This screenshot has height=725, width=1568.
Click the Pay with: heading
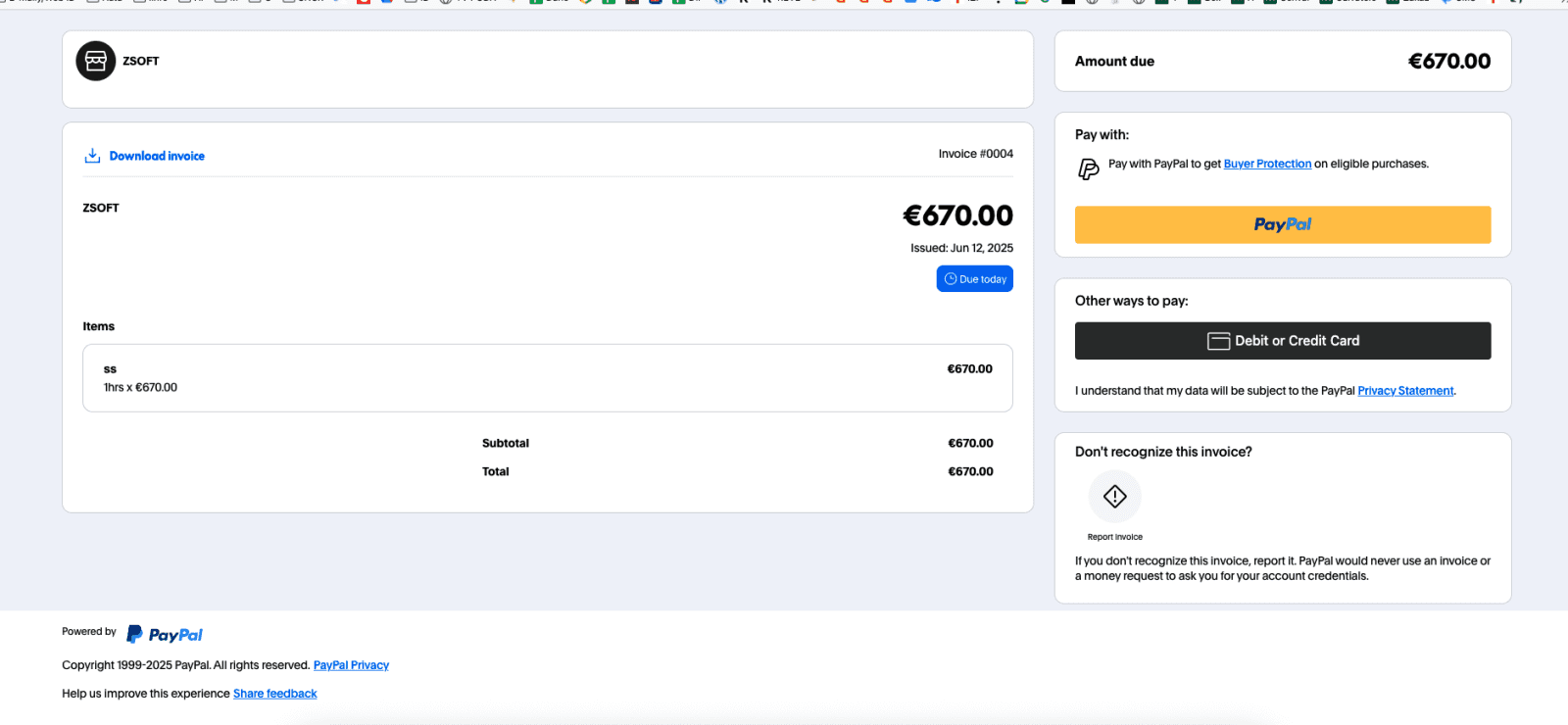pyautogui.click(x=1102, y=135)
